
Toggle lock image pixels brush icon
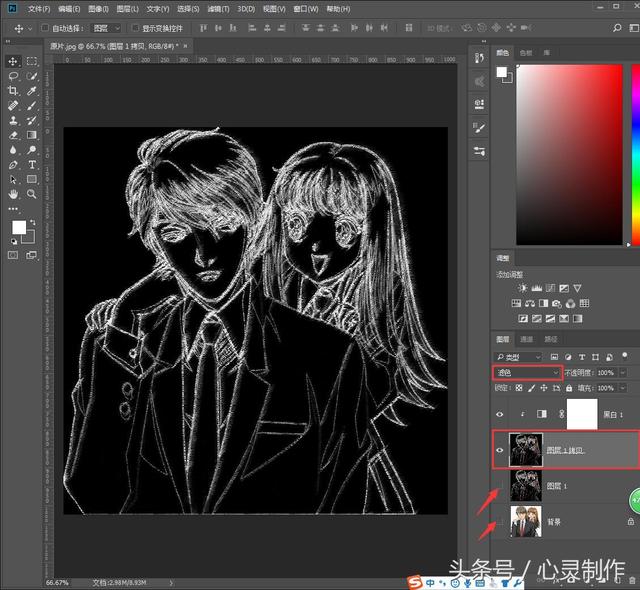[x=531, y=388]
